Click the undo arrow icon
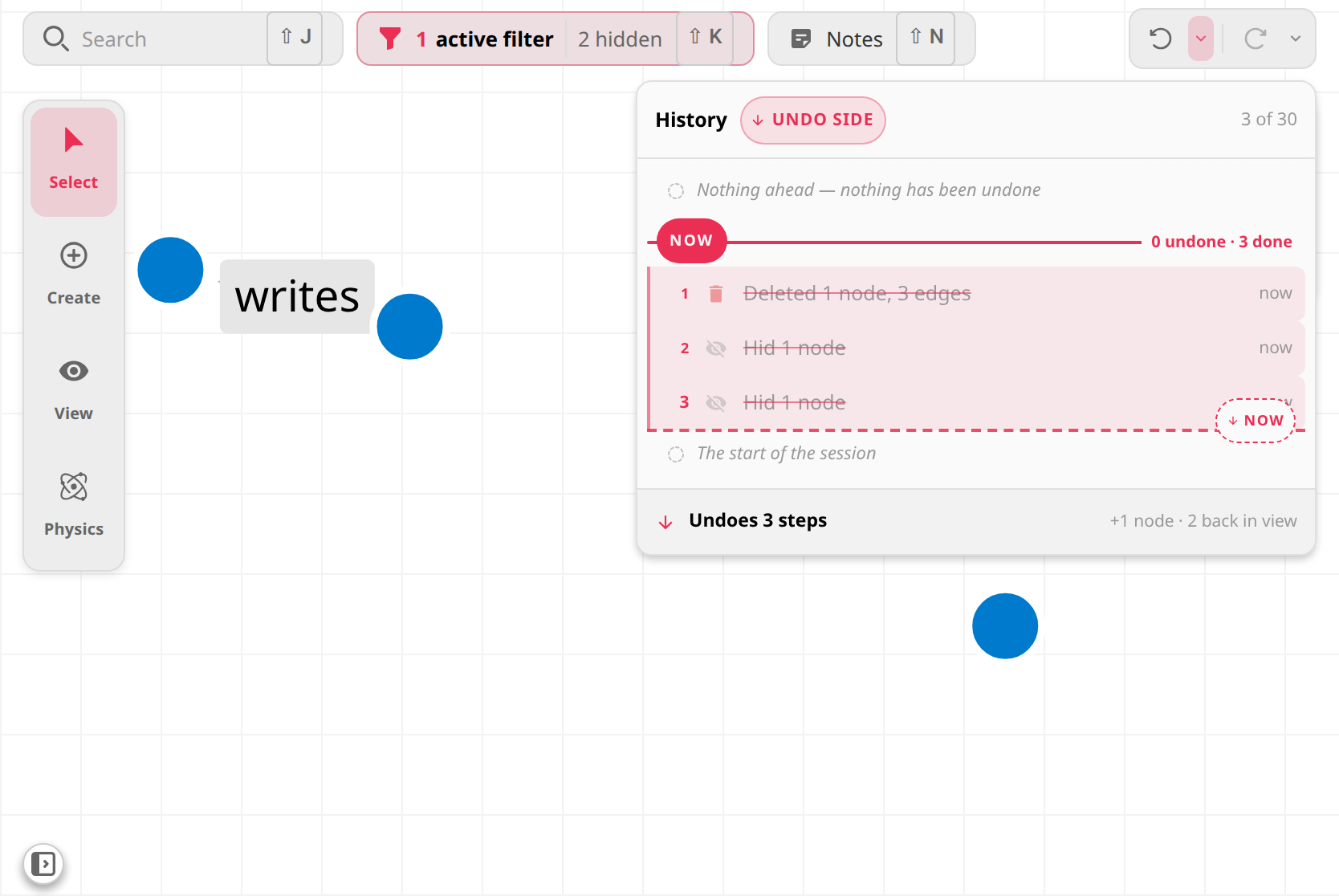 pyautogui.click(x=1160, y=39)
